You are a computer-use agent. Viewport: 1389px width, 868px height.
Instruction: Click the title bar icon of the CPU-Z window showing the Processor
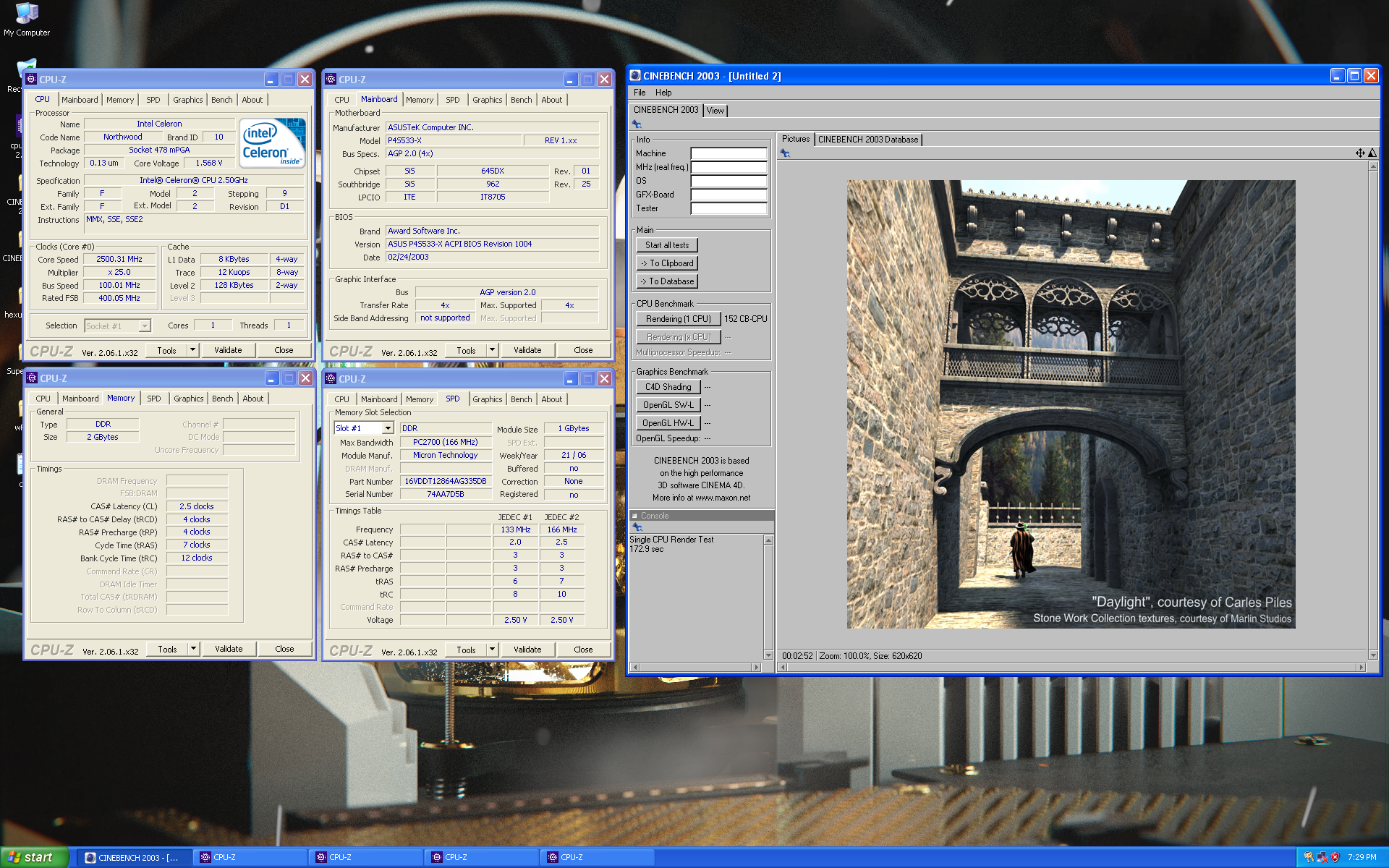pyautogui.click(x=31, y=80)
